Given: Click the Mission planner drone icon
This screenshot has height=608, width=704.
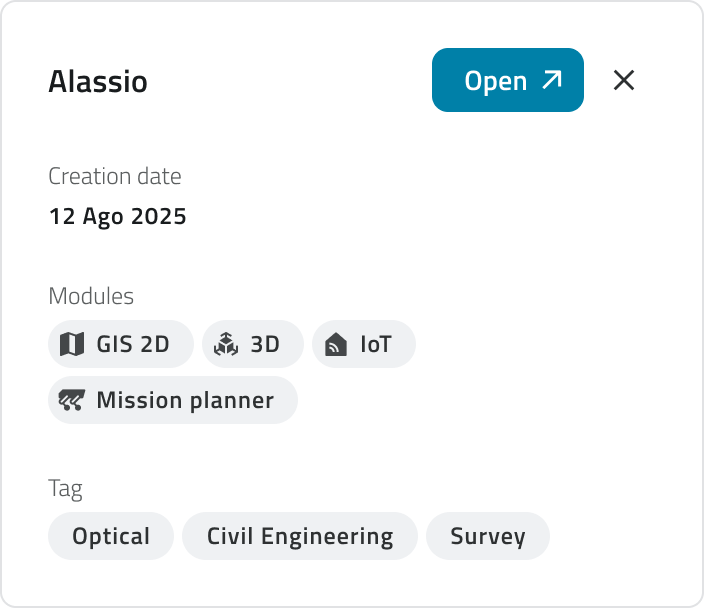Looking at the screenshot, I should pyautogui.click(x=72, y=401).
